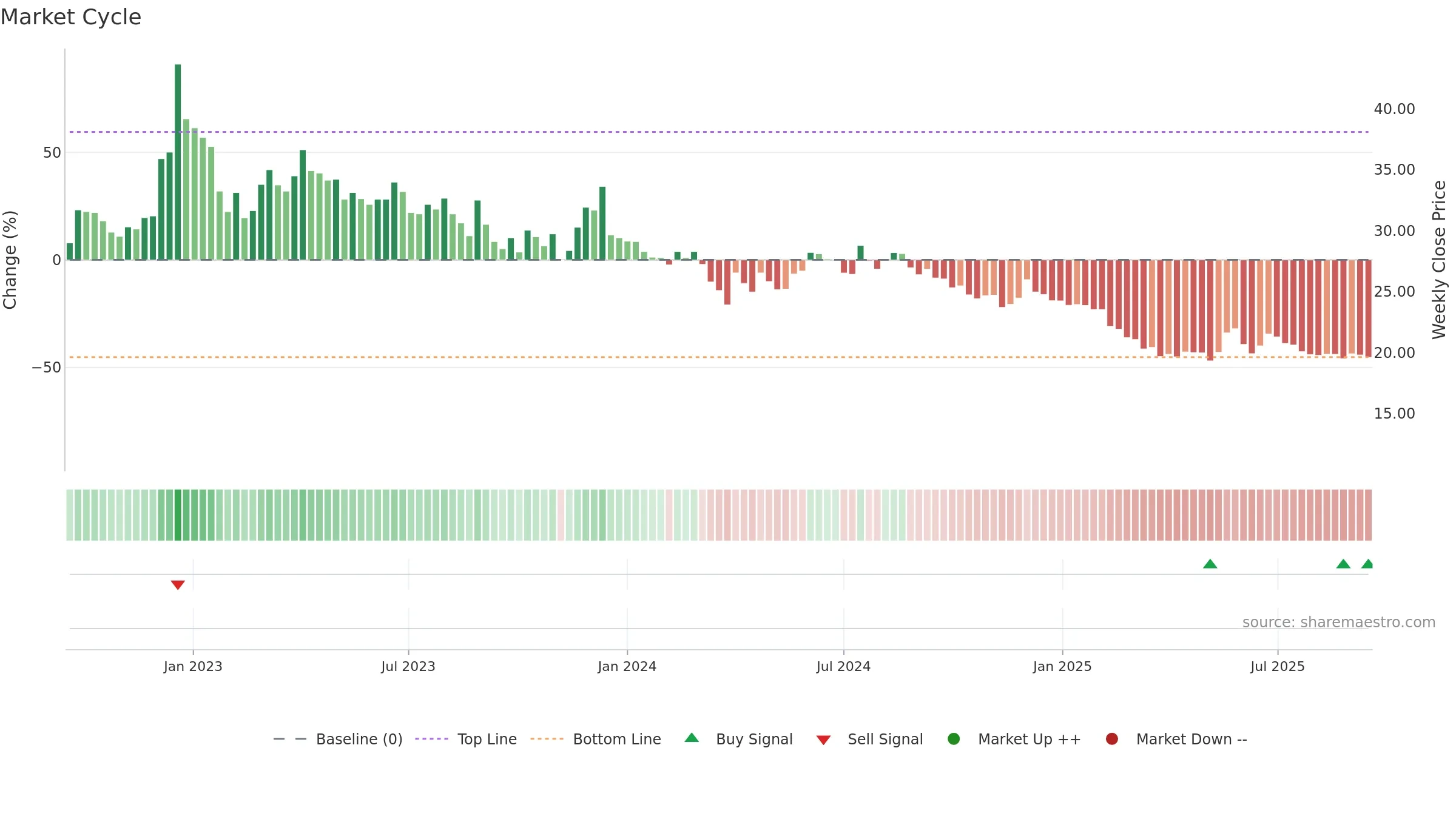Toggle the Baseline (0) legend entry
This screenshot has height=819, width=1456.
click(338, 739)
